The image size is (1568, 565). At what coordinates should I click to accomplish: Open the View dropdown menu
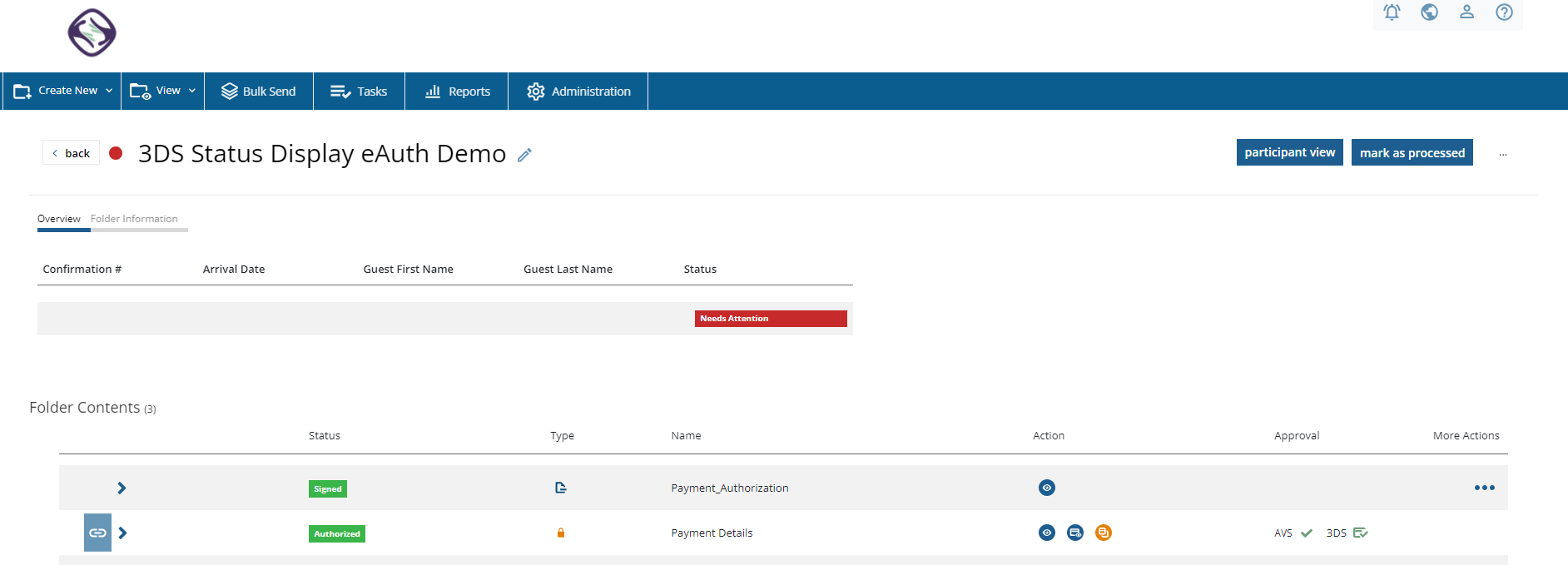coord(163,91)
